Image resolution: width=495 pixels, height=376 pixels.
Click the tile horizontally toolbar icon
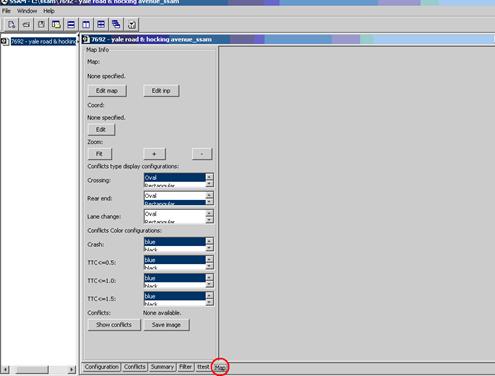point(71,24)
